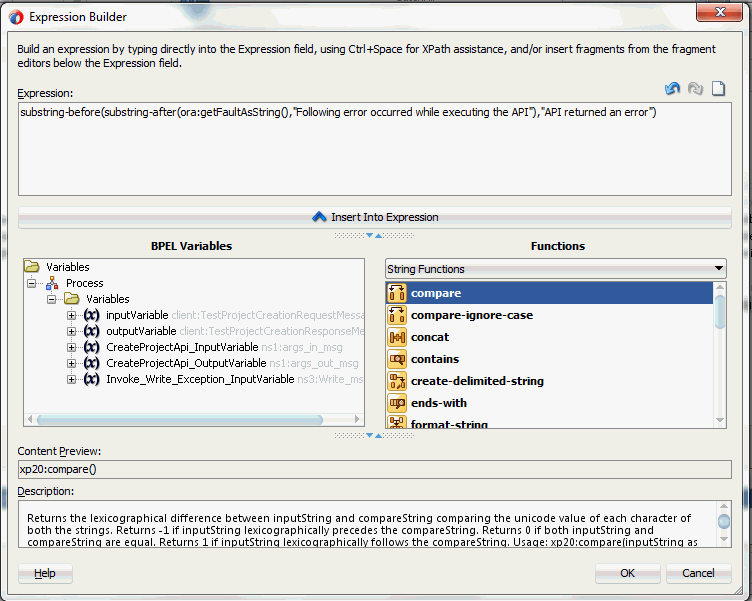
Task: Select the compare-ignore-case function label
Action: tap(472, 315)
